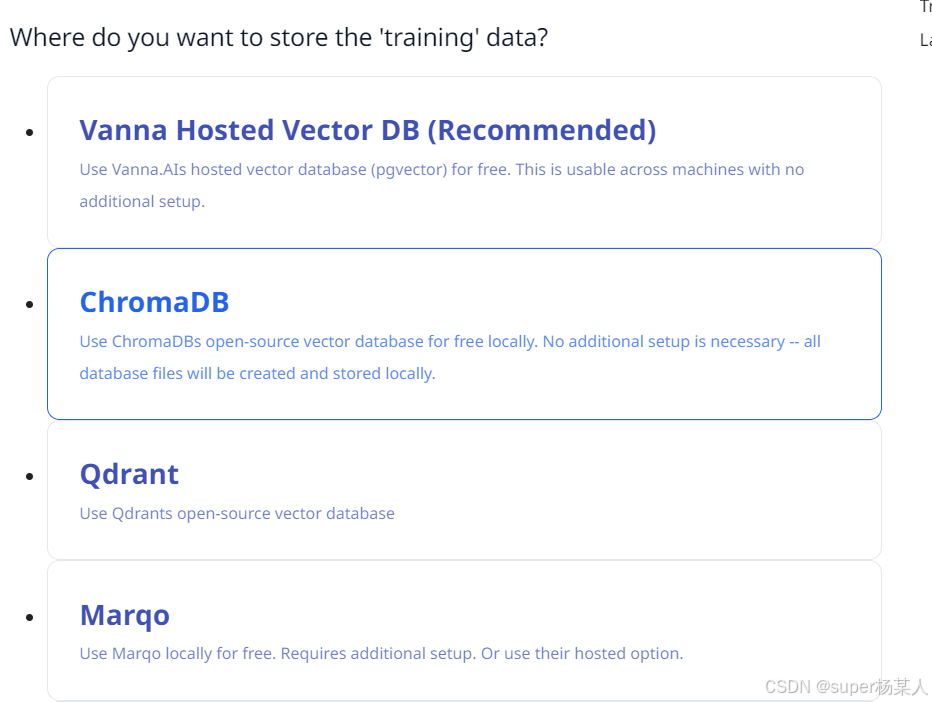Image resolution: width=932 pixels, height=702 pixels.
Task: Pick the Qdrant option title
Action: (x=129, y=474)
